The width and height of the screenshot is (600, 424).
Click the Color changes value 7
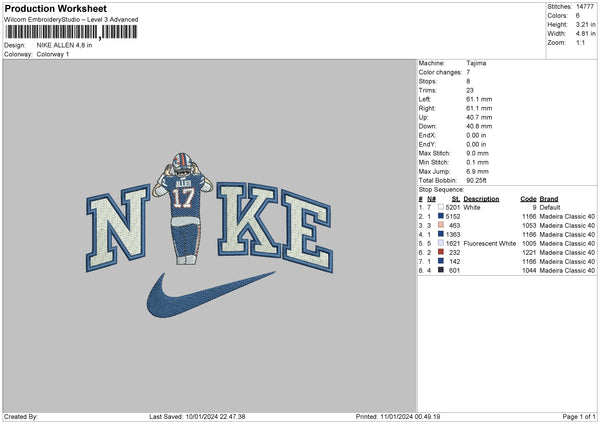coord(468,72)
